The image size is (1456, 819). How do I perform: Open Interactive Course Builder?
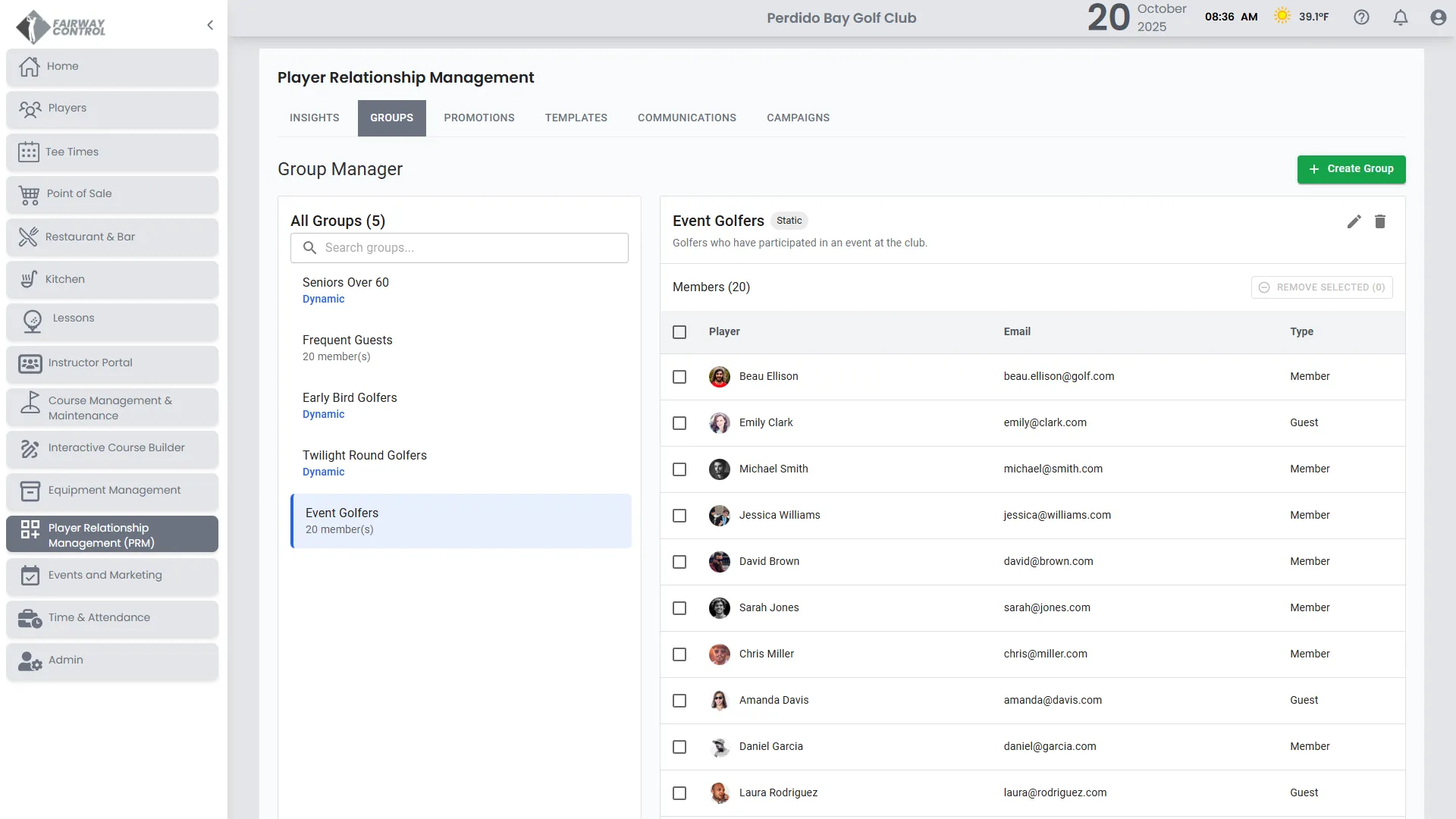(112, 448)
